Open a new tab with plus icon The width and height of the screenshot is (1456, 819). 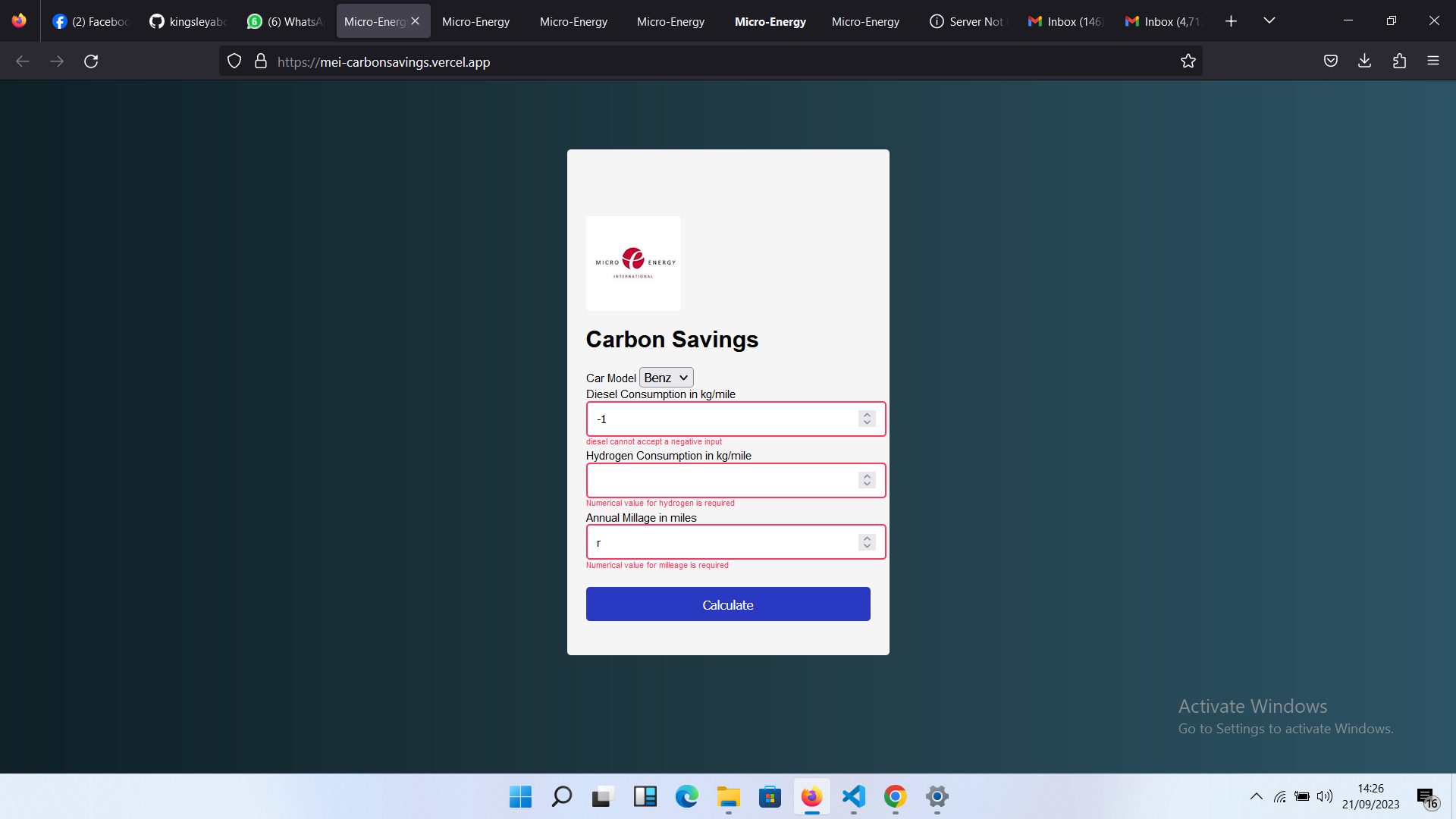point(1231,21)
